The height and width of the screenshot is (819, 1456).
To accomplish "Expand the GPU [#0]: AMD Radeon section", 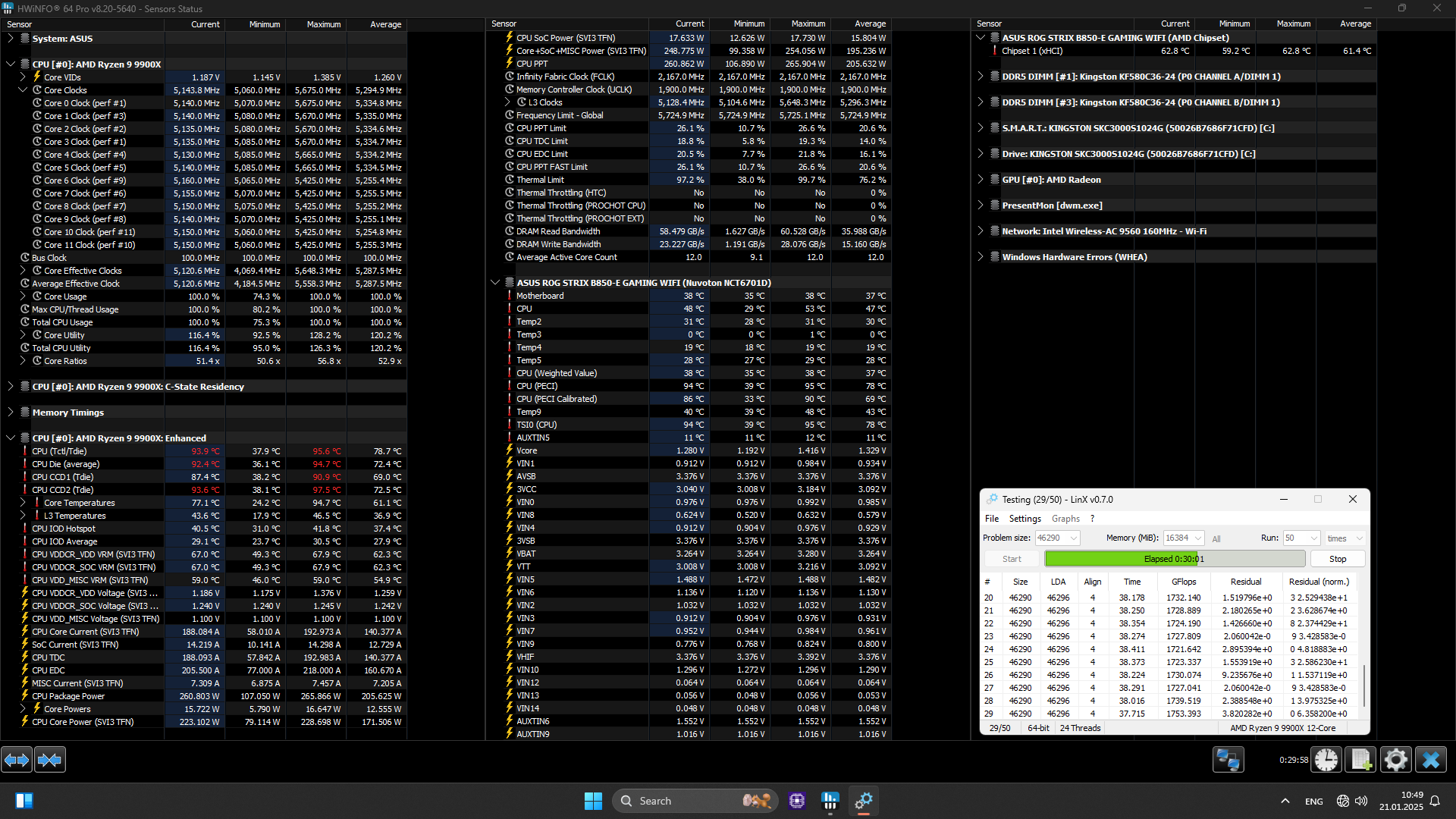I will (x=981, y=180).
